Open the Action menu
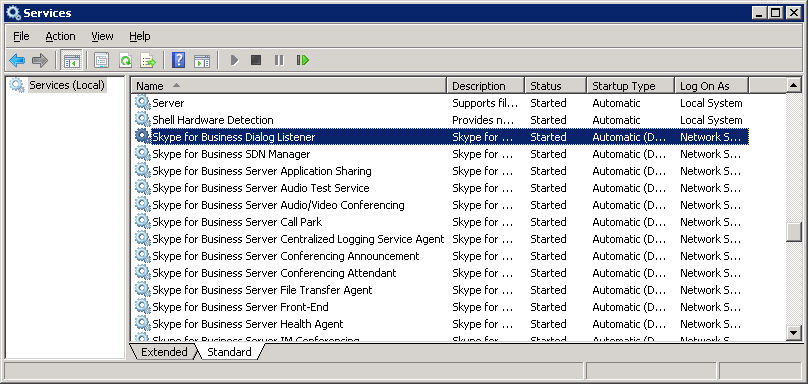 coord(60,36)
